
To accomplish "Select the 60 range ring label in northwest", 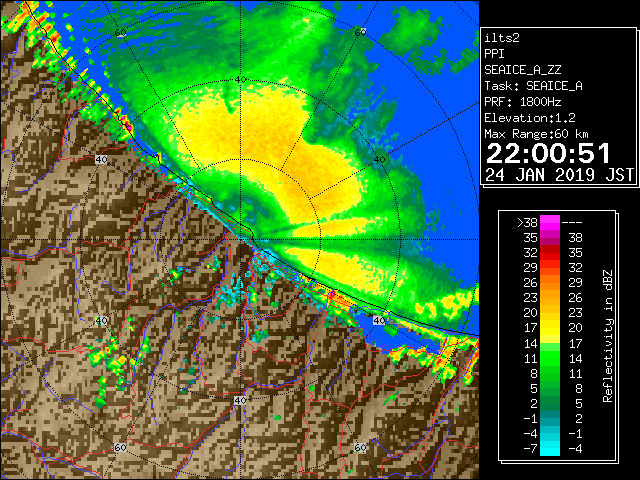I will coord(120,32).
